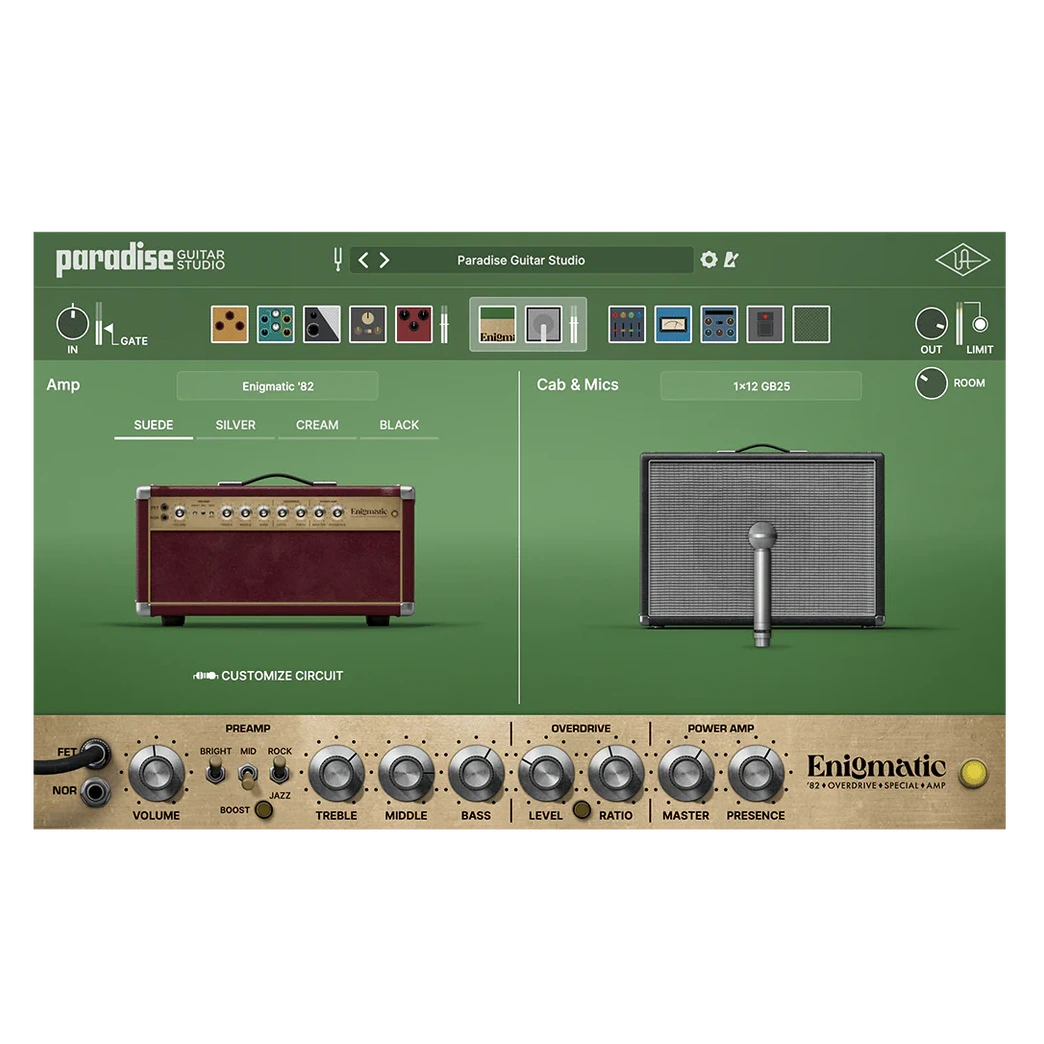The width and height of the screenshot is (1044, 1044).
Task: Click the power amp MASTER knob
Action: tap(686, 773)
